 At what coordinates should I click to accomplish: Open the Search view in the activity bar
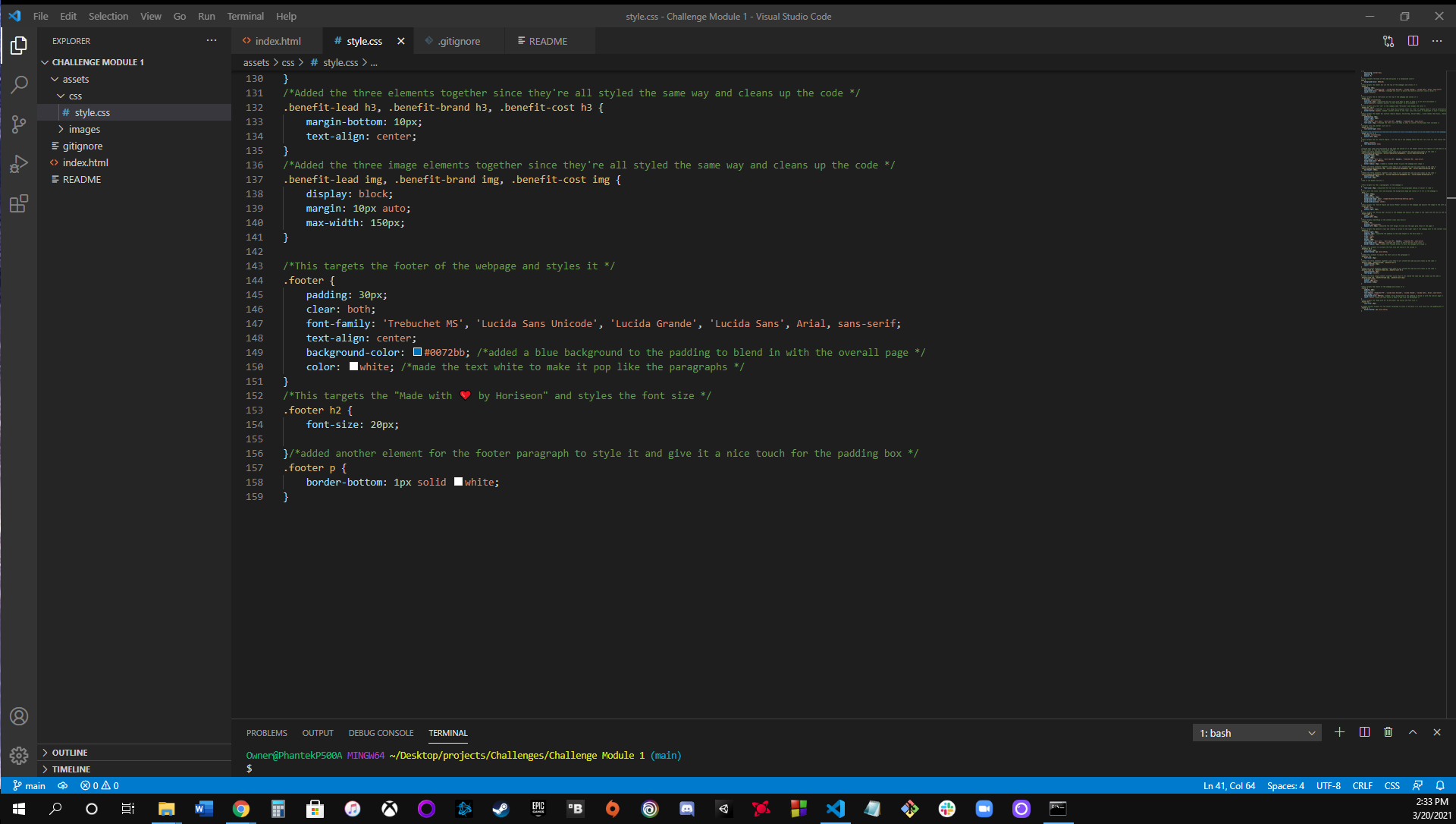[19, 84]
